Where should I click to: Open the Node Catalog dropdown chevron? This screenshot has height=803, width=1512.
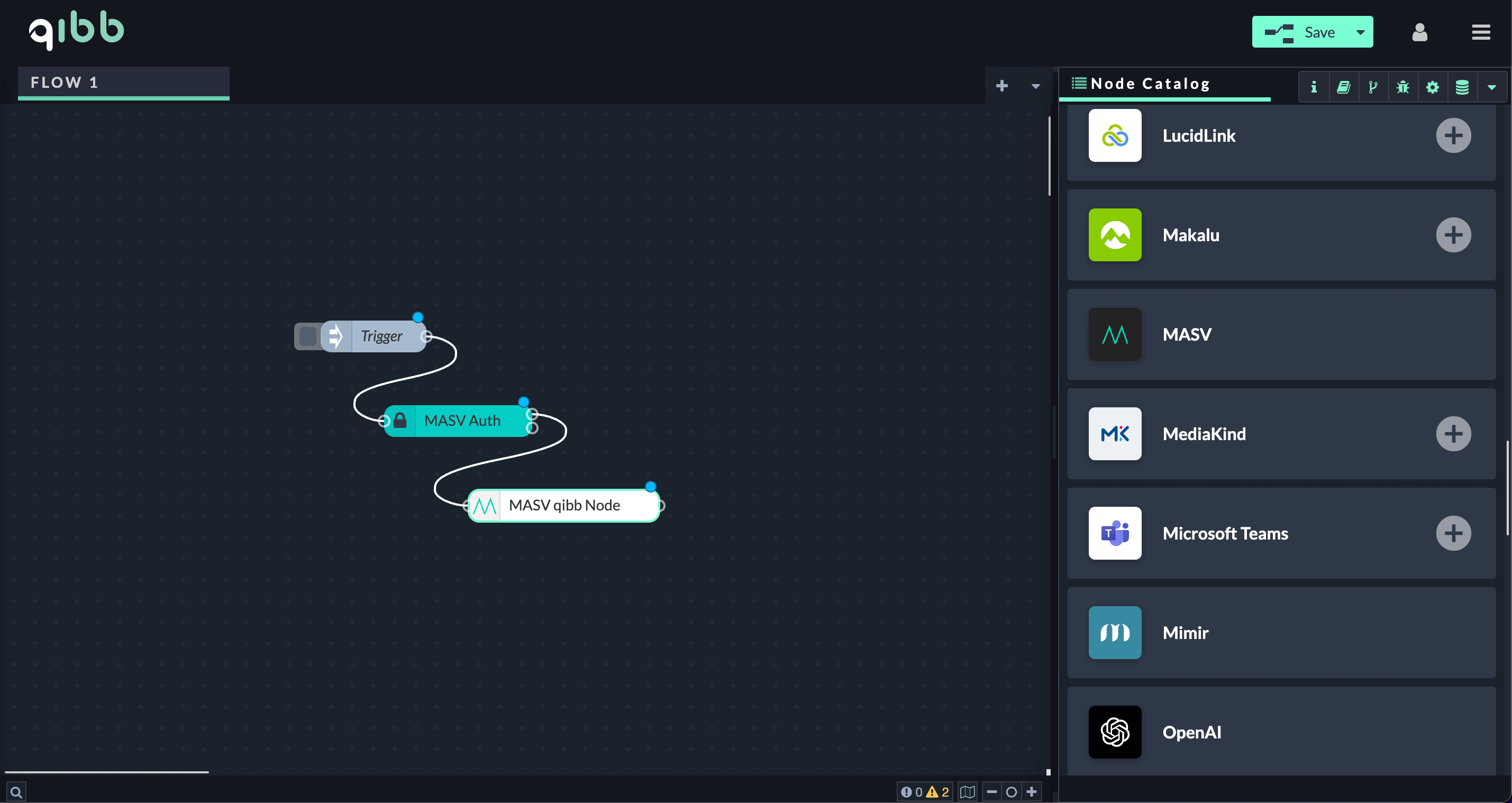tap(1491, 87)
